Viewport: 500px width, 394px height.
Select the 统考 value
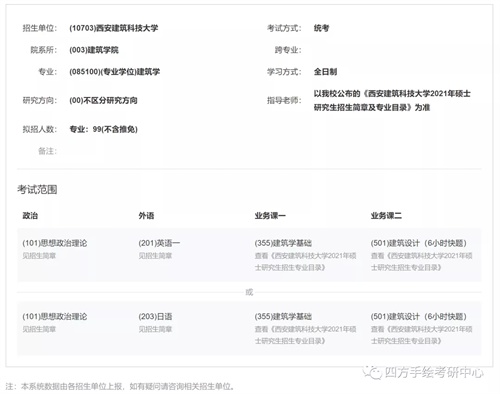click(321, 28)
